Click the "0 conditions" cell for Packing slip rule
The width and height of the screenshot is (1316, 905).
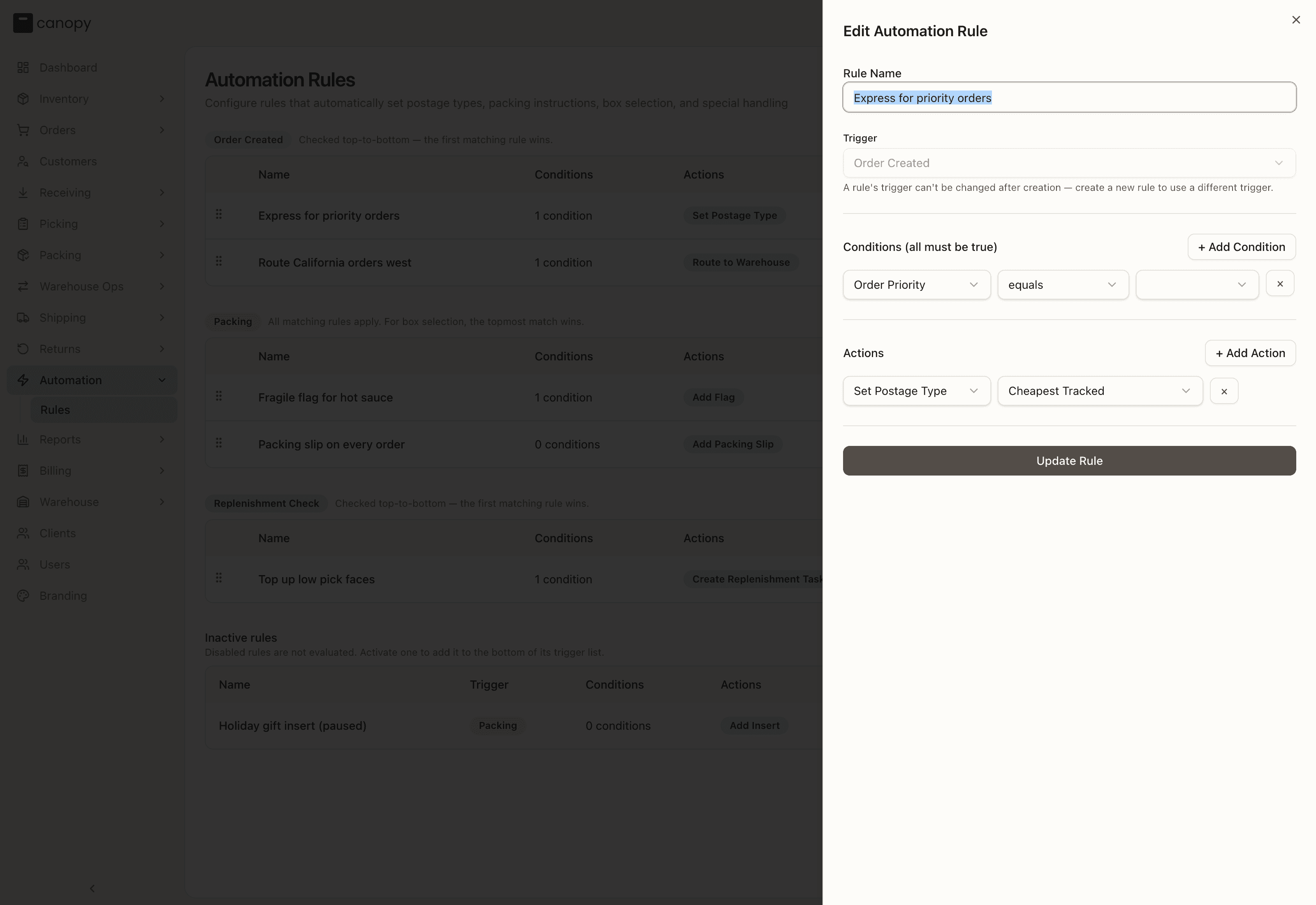click(x=567, y=445)
